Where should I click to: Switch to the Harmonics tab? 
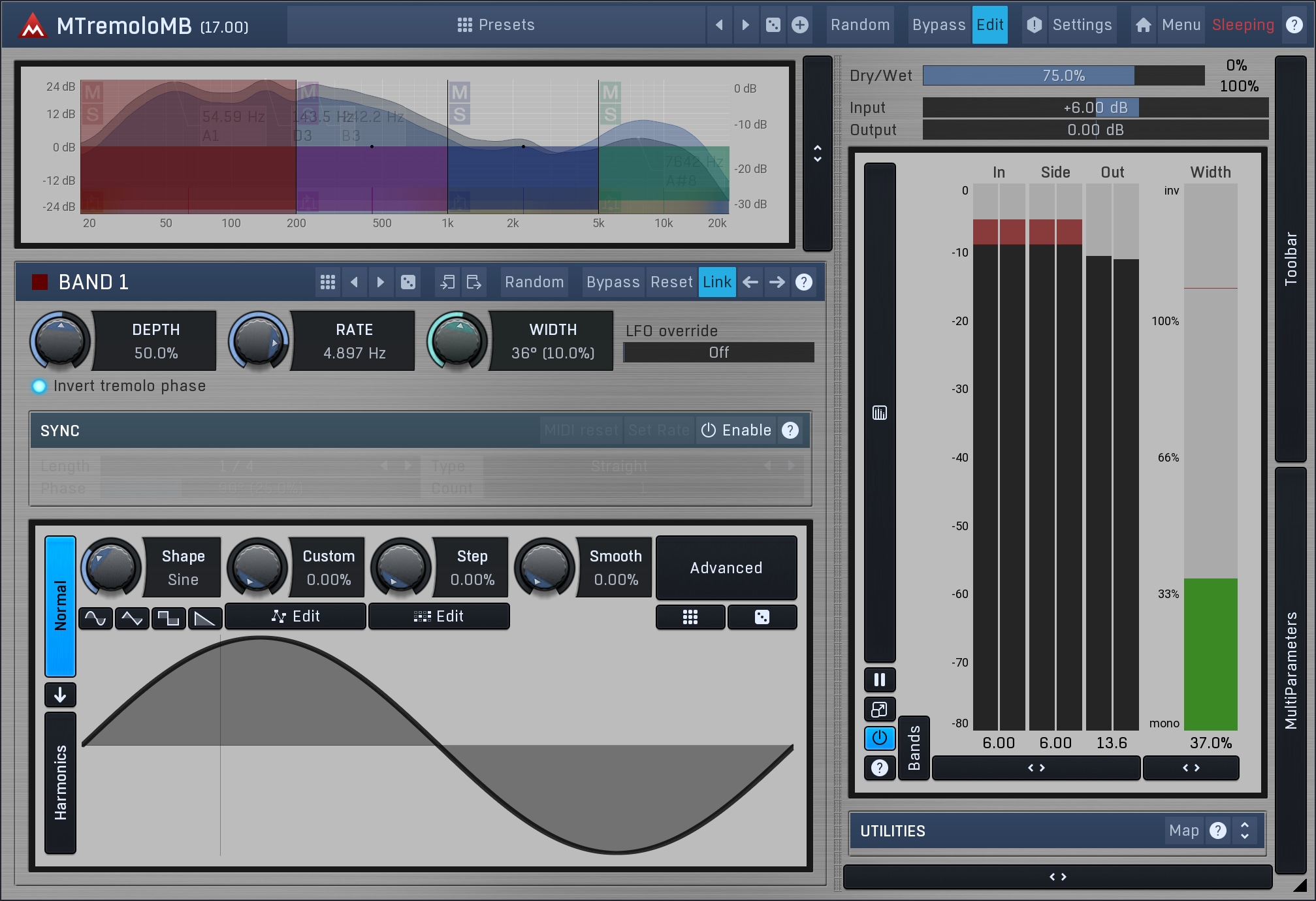pyautogui.click(x=61, y=783)
